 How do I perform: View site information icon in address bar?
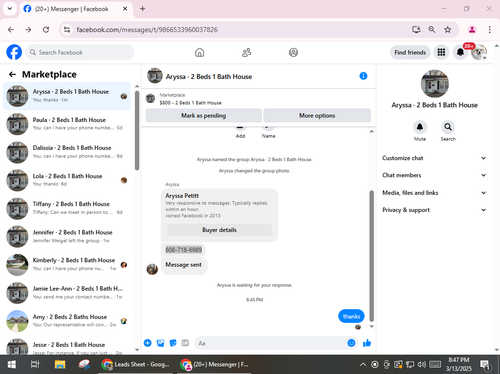tap(67, 30)
